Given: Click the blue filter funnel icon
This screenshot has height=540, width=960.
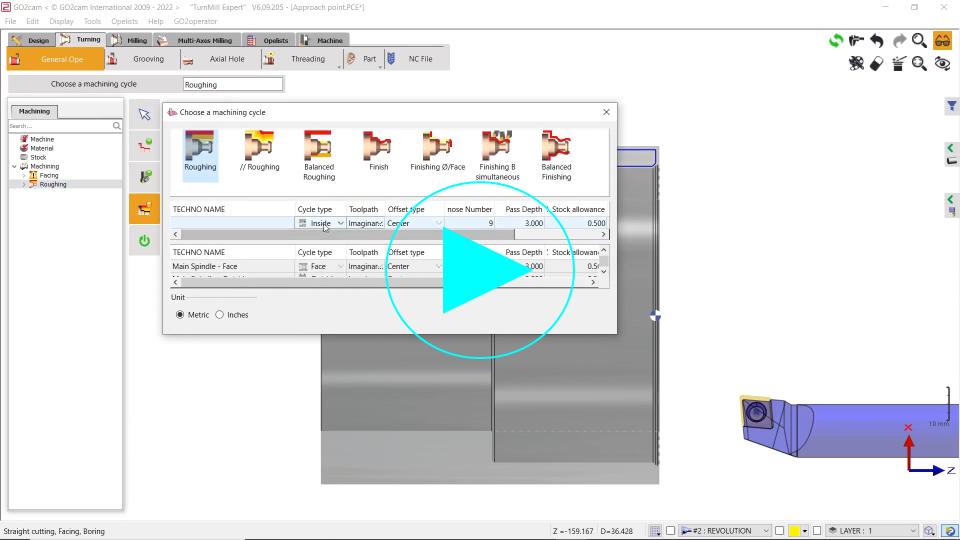Looking at the screenshot, I should click(x=951, y=107).
